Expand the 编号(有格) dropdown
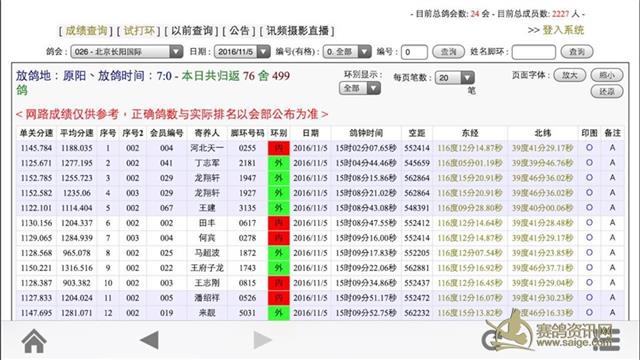This screenshot has height=360, width=640. [347, 52]
